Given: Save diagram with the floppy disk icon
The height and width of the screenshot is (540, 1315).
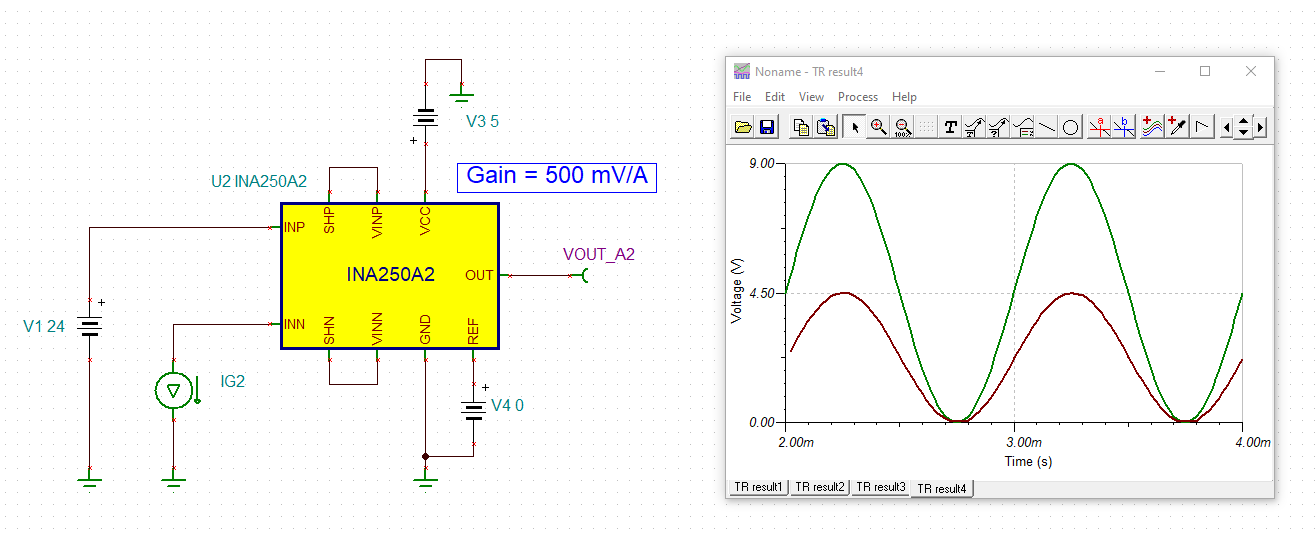Looking at the screenshot, I should (767, 127).
